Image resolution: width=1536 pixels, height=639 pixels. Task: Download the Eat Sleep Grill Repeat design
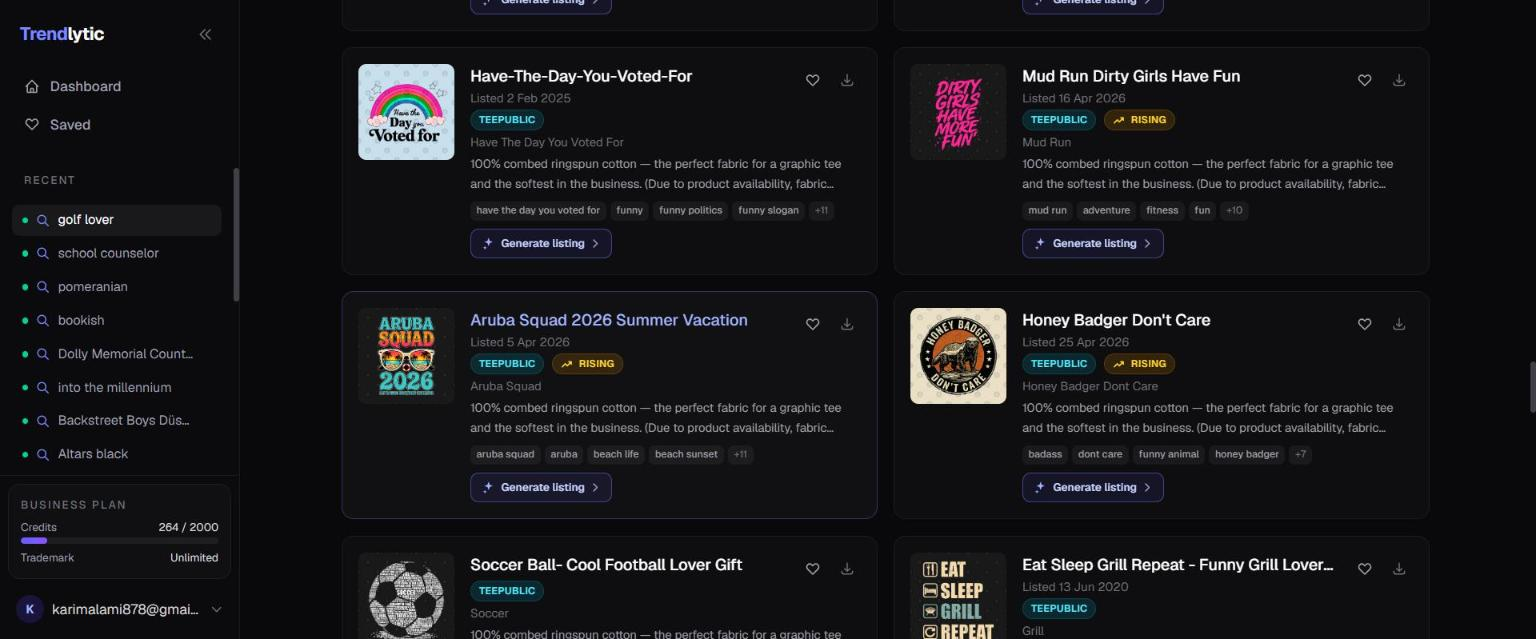(1399, 569)
